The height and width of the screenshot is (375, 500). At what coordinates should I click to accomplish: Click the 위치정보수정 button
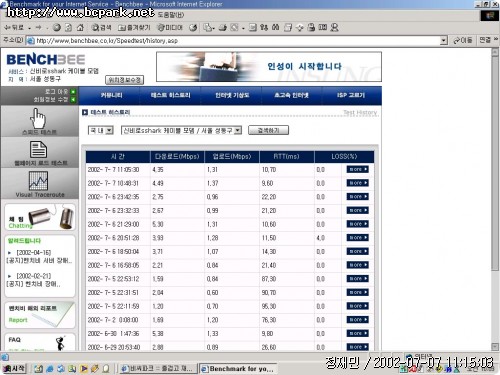[x=125, y=80]
